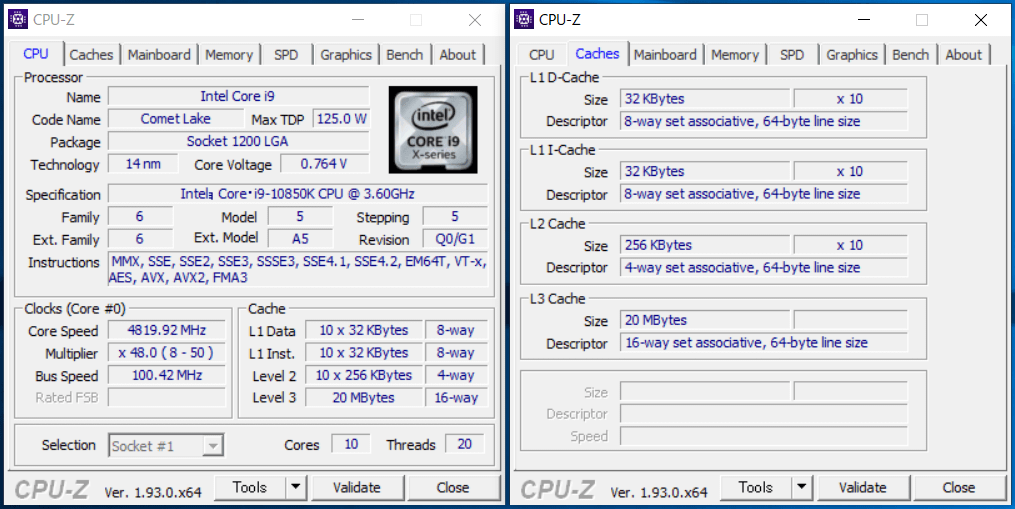Click the Close button in left window
This screenshot has height=509, width=1015.
(452, 488)
